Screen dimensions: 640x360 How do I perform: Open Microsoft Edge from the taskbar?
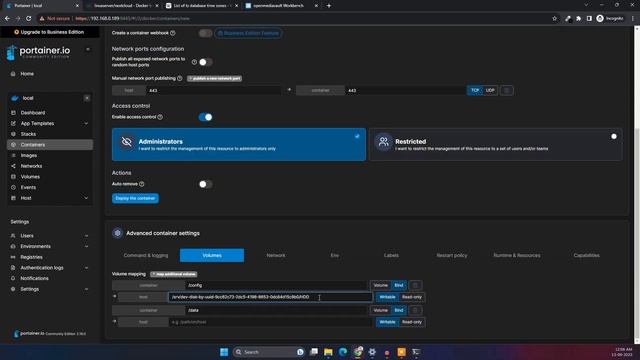[343, 352]
